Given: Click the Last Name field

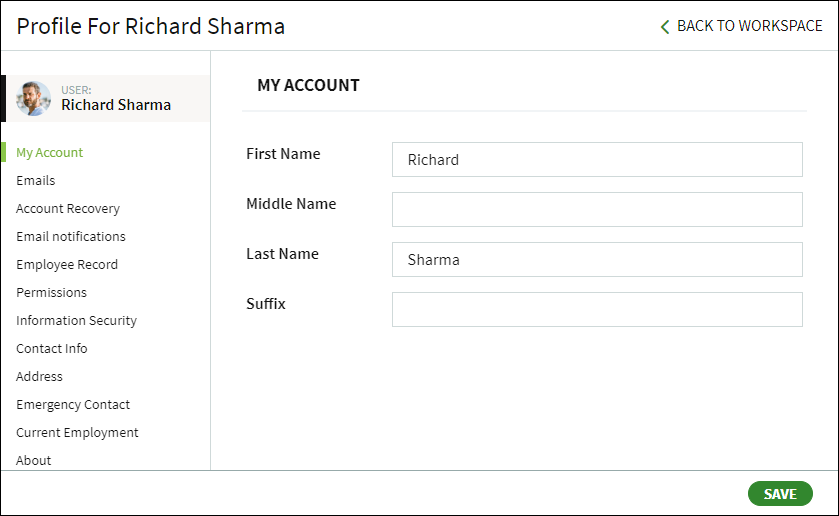Looking at the screenshot, I should point(597,260).
